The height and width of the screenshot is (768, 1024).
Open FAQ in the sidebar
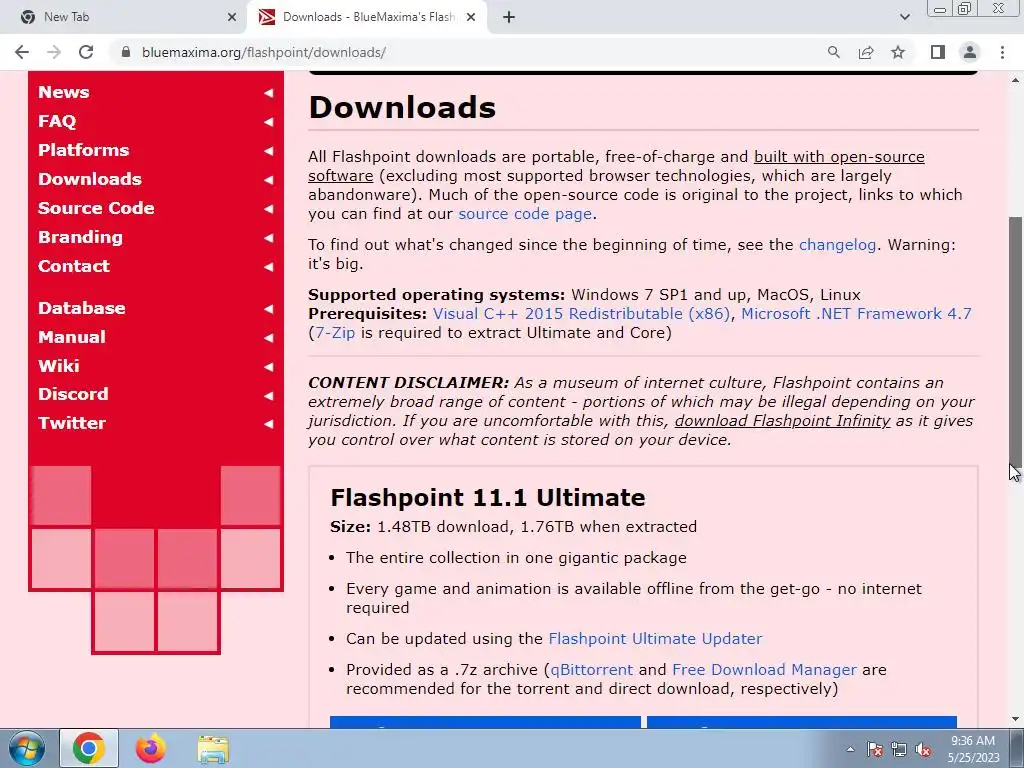tap(57, 121)
